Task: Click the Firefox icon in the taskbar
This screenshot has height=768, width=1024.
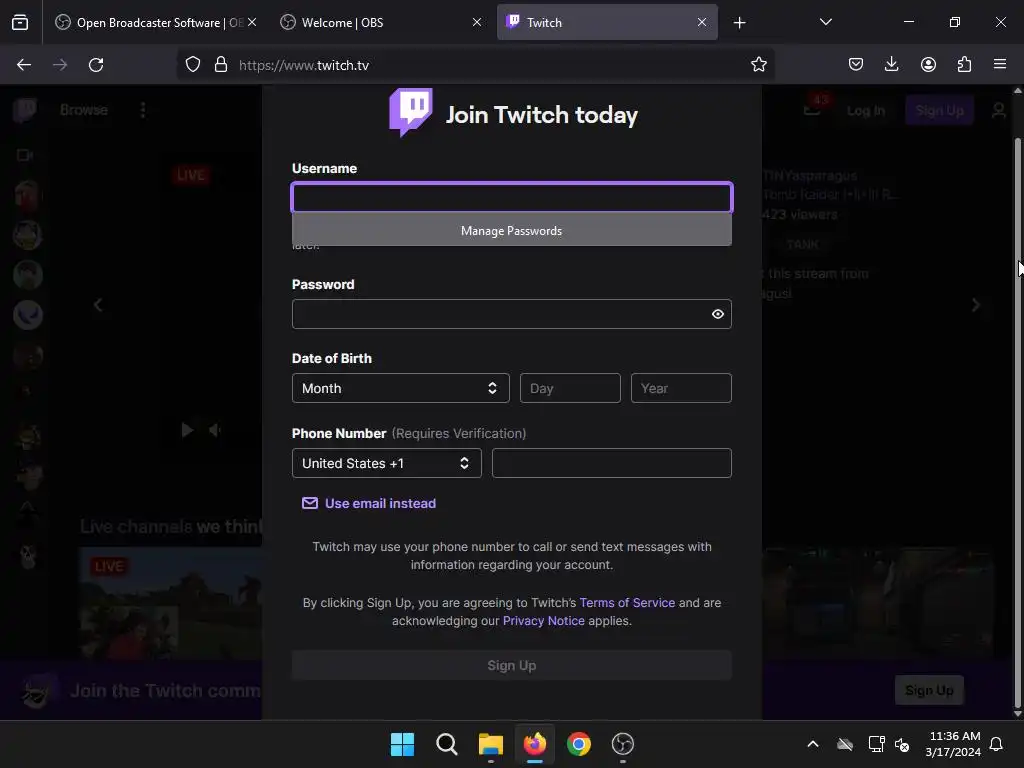Action: click(535, 744)
